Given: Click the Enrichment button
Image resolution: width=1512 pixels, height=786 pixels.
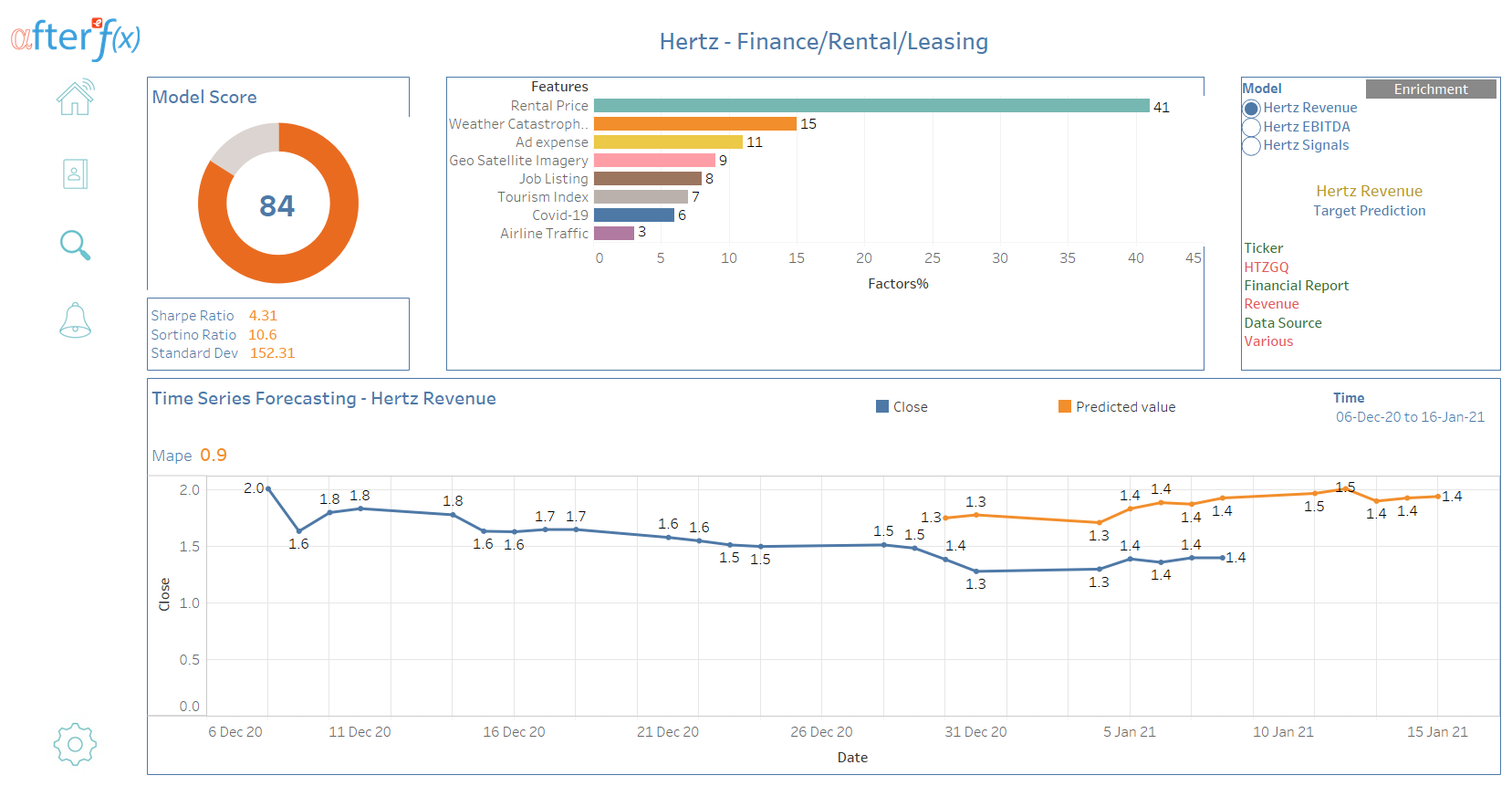Looking at the screenshot, I should (x=1430, y=89).
